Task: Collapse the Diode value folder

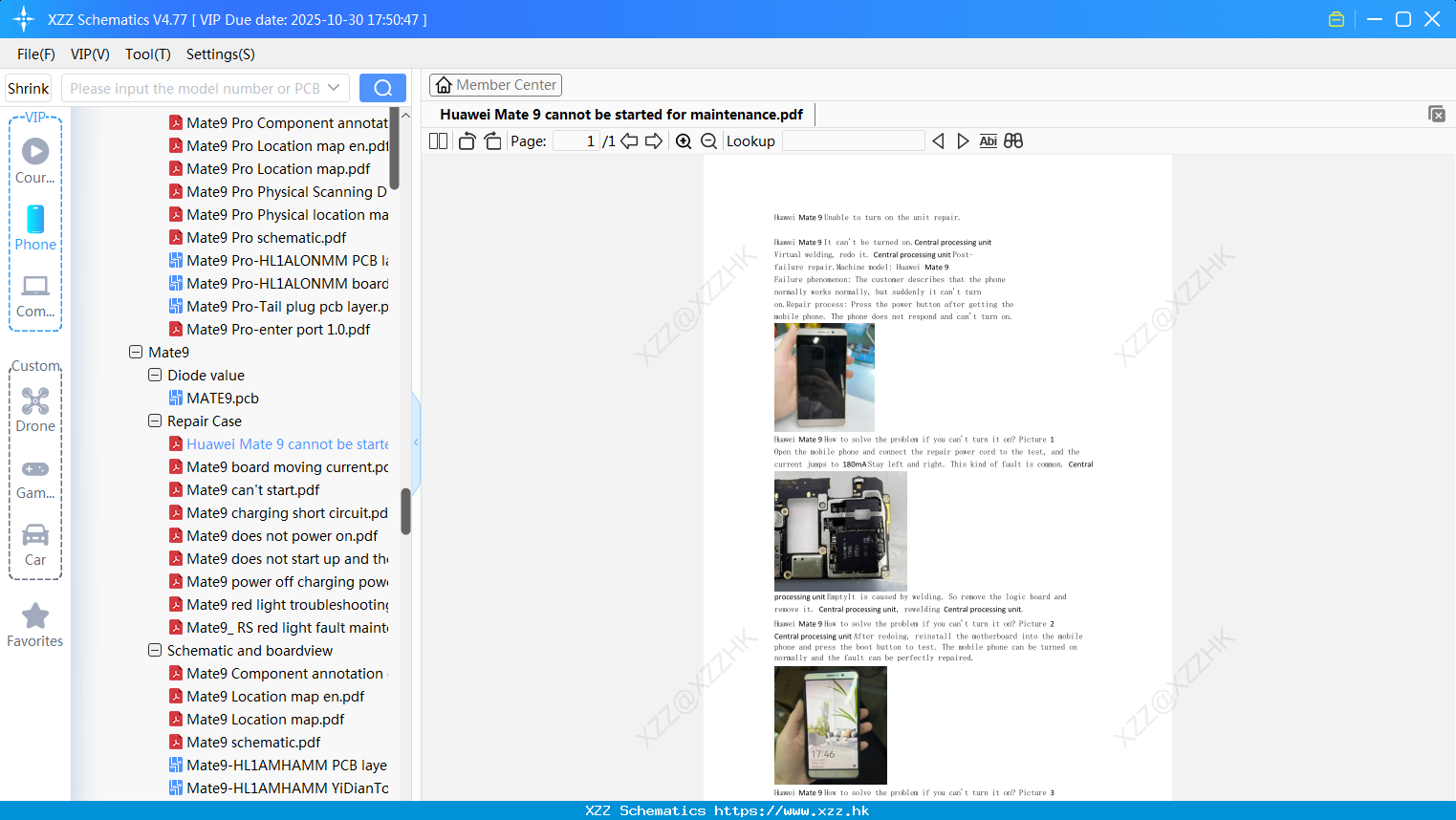Action: [155, 375]
